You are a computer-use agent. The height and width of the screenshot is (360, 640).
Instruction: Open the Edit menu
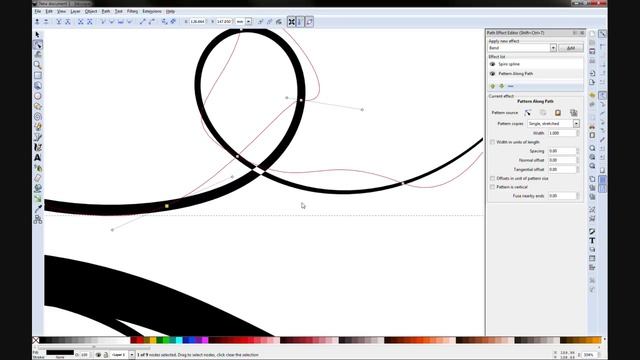tap(49, 11)
